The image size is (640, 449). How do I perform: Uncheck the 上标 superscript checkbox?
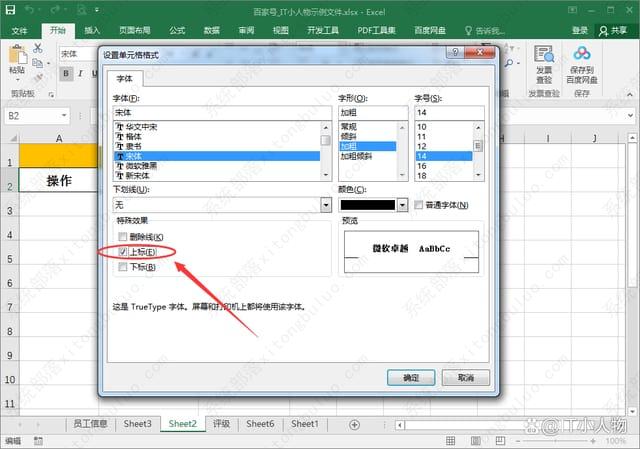123,252
